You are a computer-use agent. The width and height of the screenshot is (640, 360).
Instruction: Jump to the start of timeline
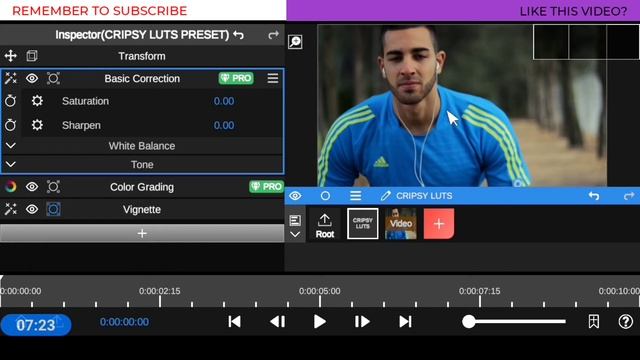[x=234, y=322]
